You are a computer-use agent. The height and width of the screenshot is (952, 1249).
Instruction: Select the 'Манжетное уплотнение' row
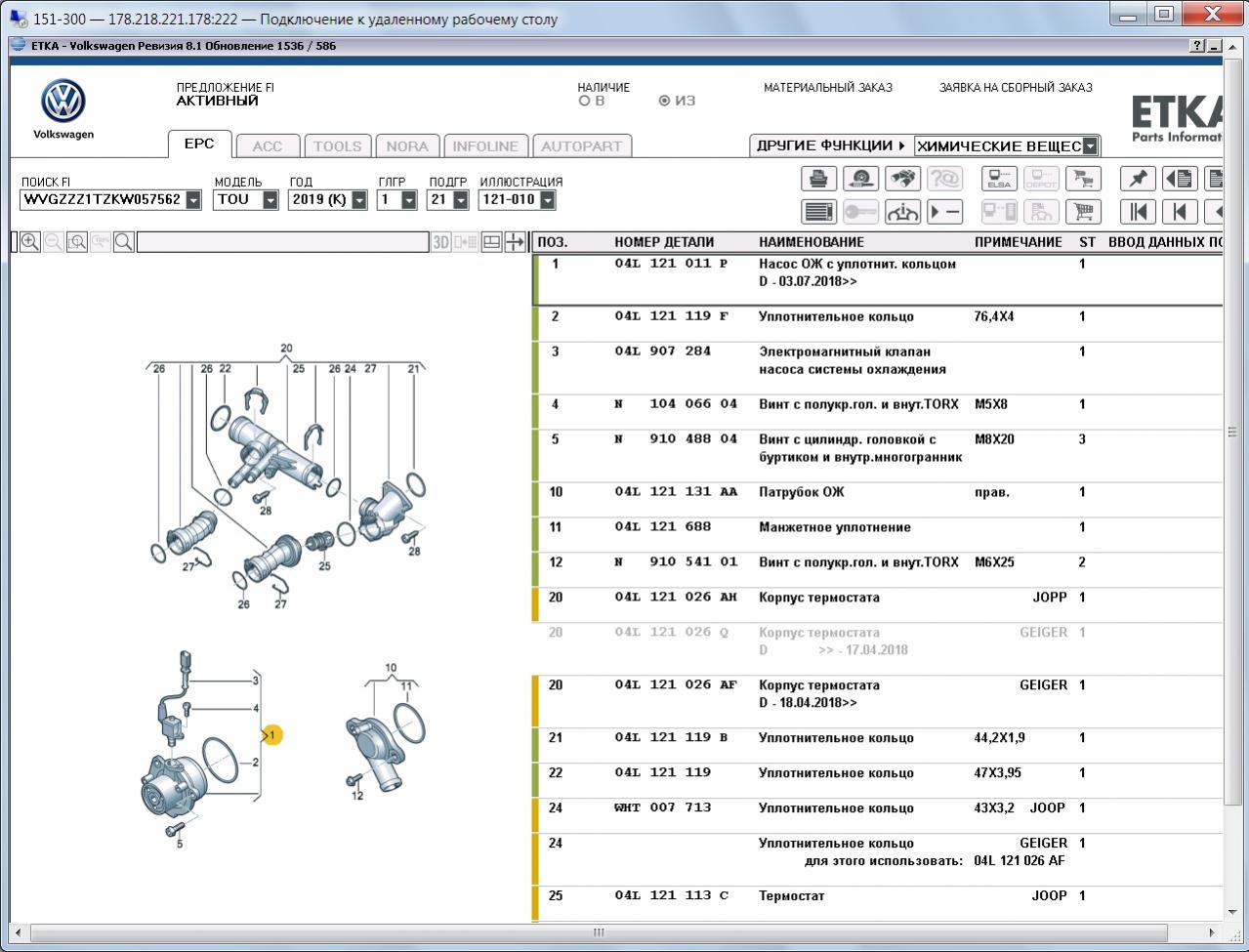pyautogui.click(x=877, y=535)
